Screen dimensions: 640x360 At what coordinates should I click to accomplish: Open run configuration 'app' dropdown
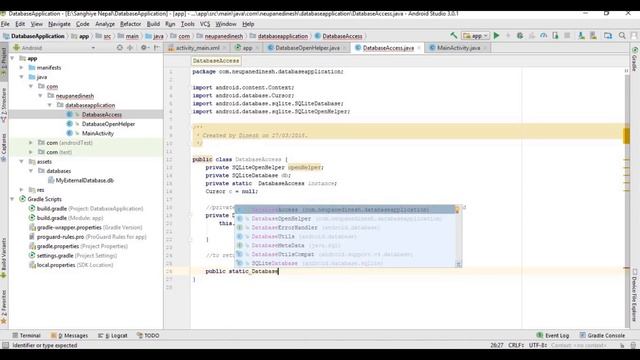476,36
